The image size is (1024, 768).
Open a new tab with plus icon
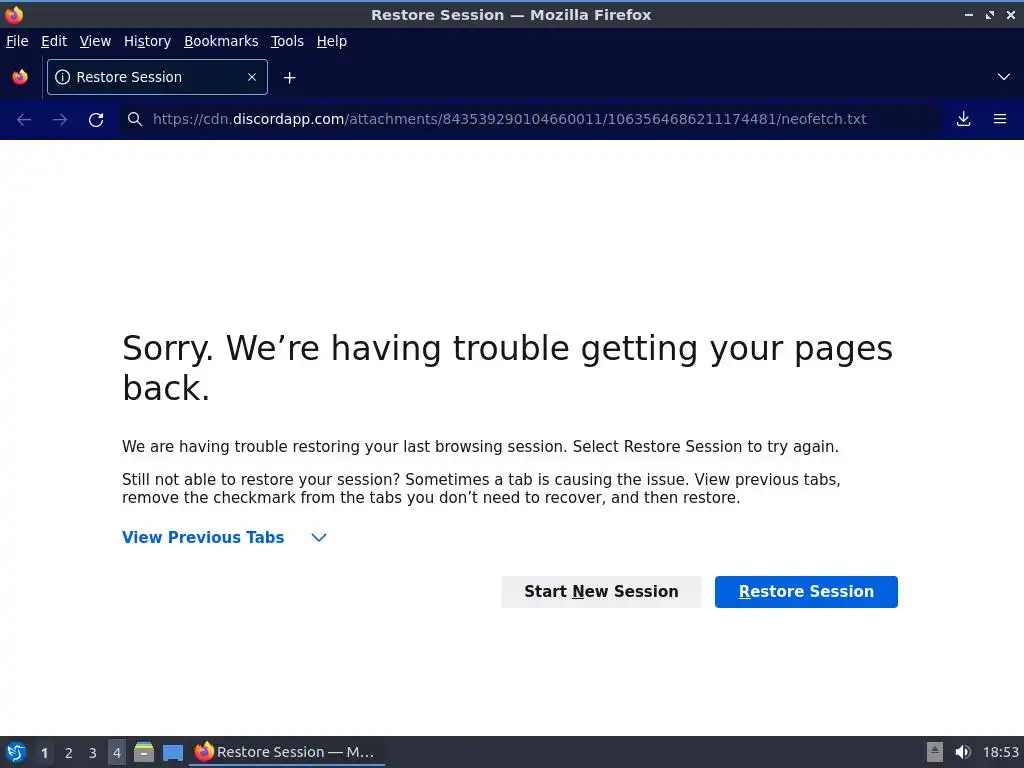point(289,78)
